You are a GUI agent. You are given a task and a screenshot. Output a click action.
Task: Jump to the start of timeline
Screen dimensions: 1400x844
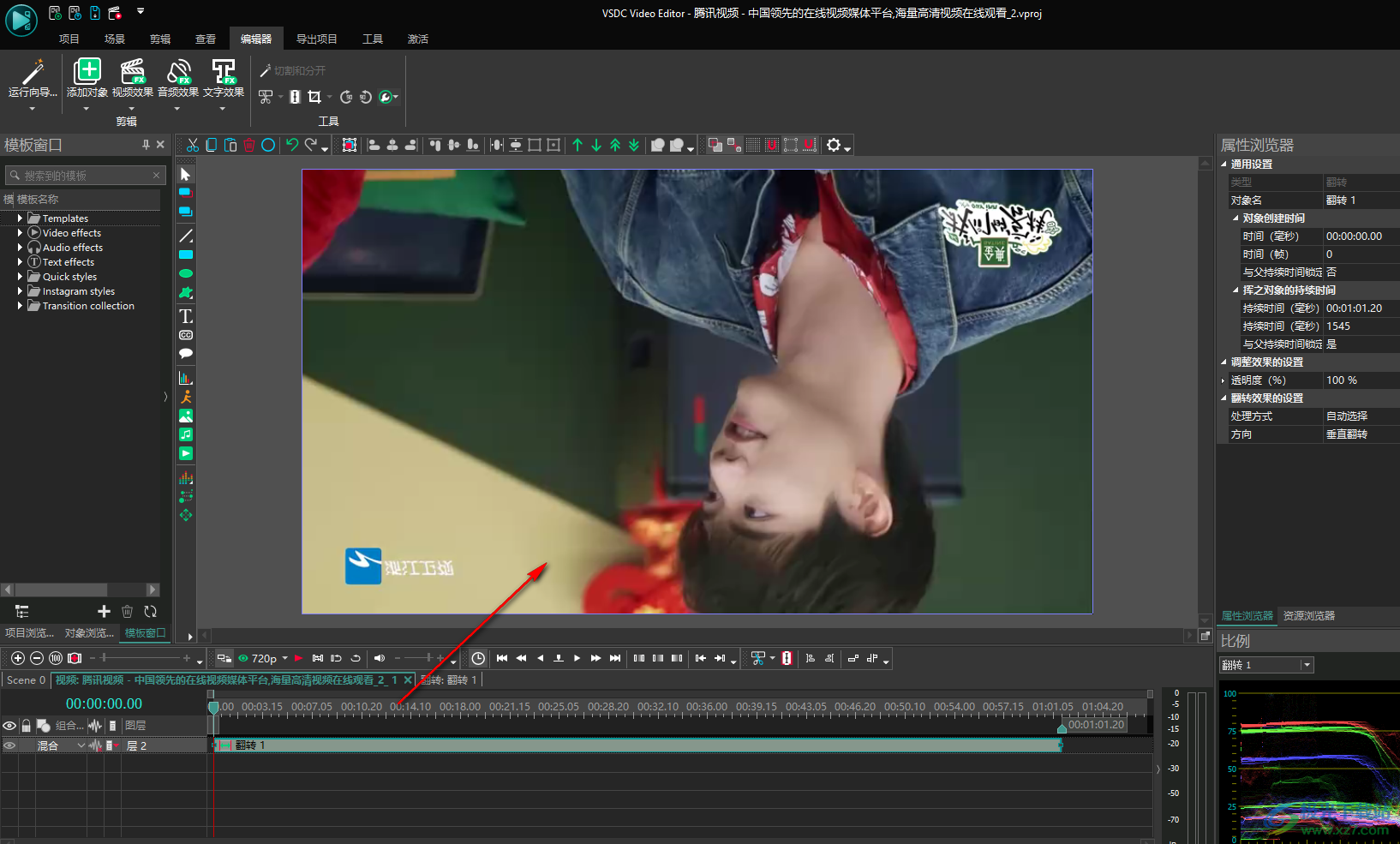pyautogui.click(x=502, y=658)
